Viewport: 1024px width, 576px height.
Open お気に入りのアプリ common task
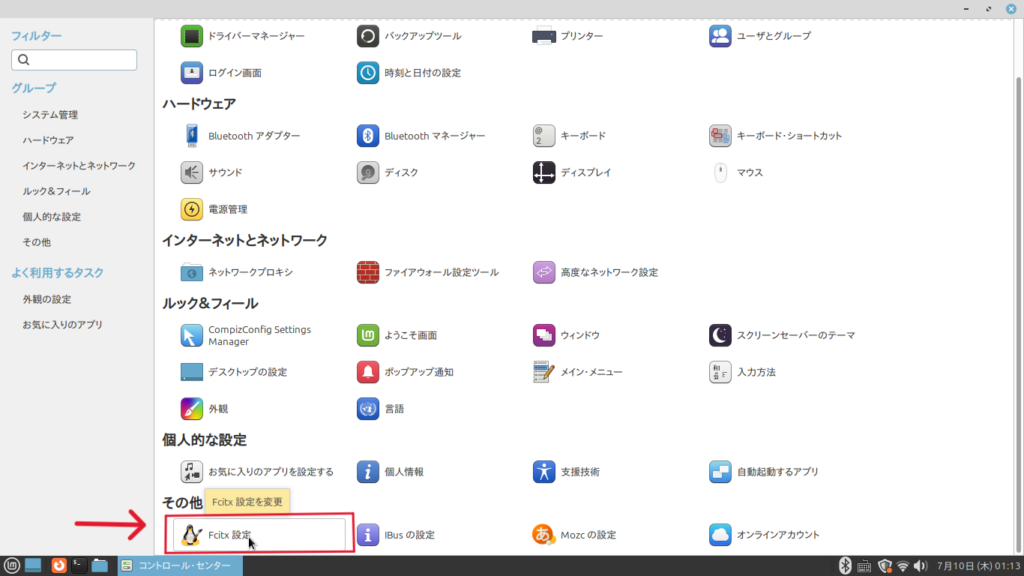(63, 325)
